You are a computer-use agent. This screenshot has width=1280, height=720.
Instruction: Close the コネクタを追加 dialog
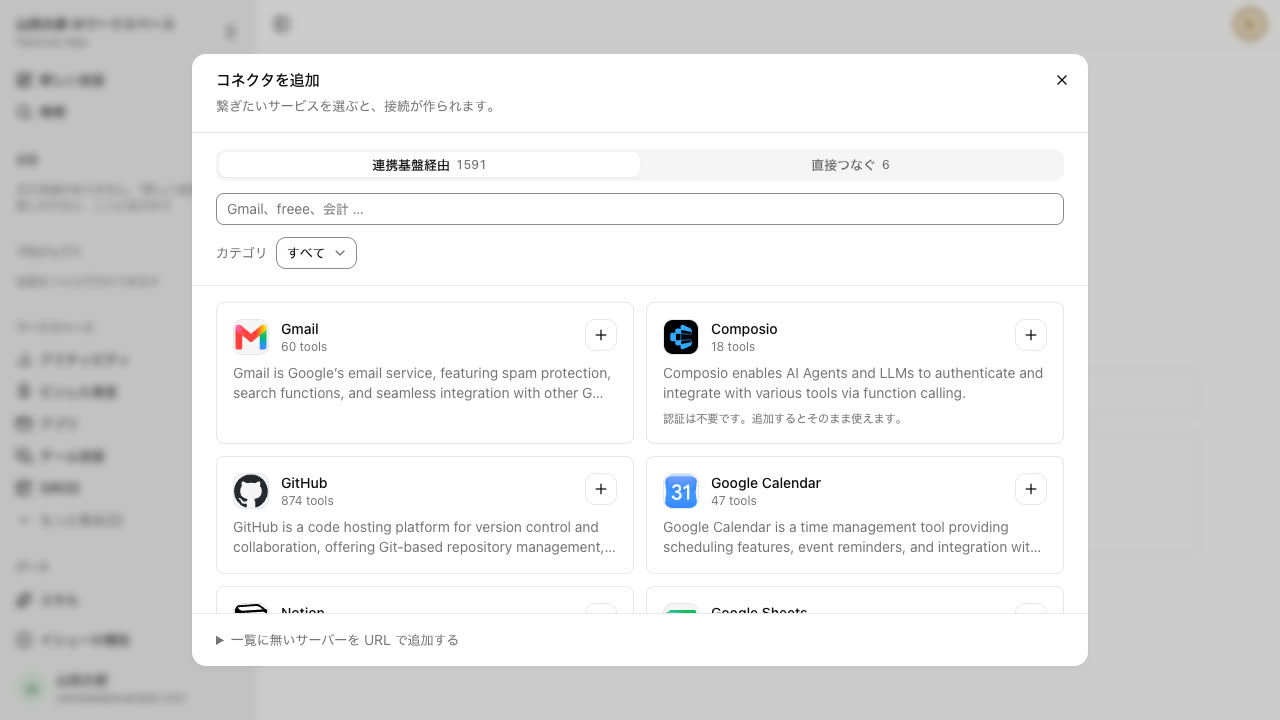1062,80
